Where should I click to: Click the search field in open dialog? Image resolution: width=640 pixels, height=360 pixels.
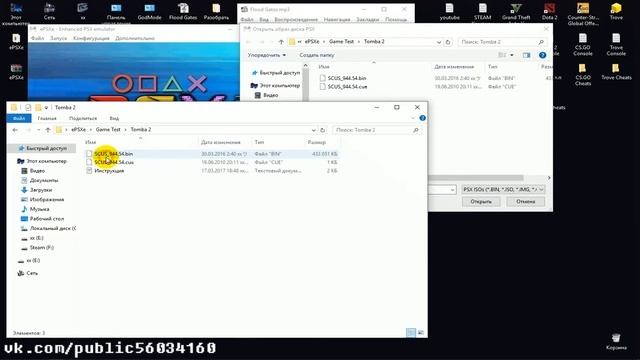502,42
